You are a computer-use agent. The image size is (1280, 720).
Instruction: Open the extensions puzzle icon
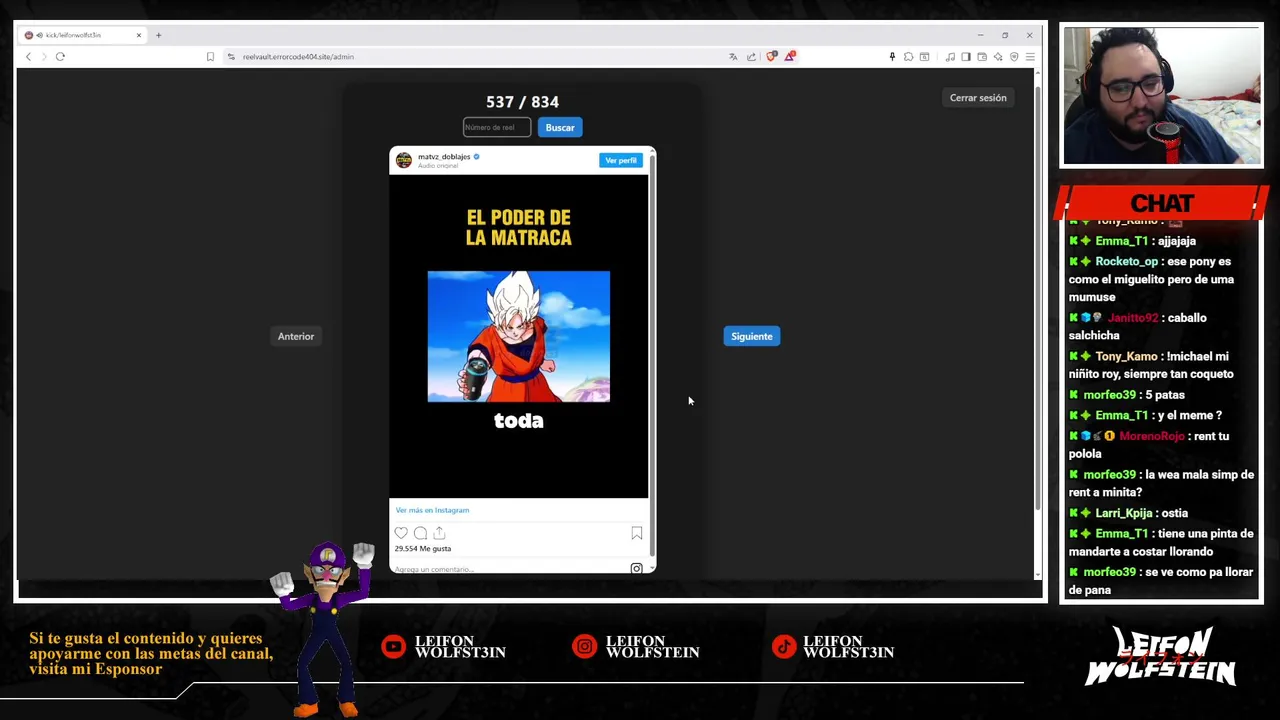click(x=908, y=57)
